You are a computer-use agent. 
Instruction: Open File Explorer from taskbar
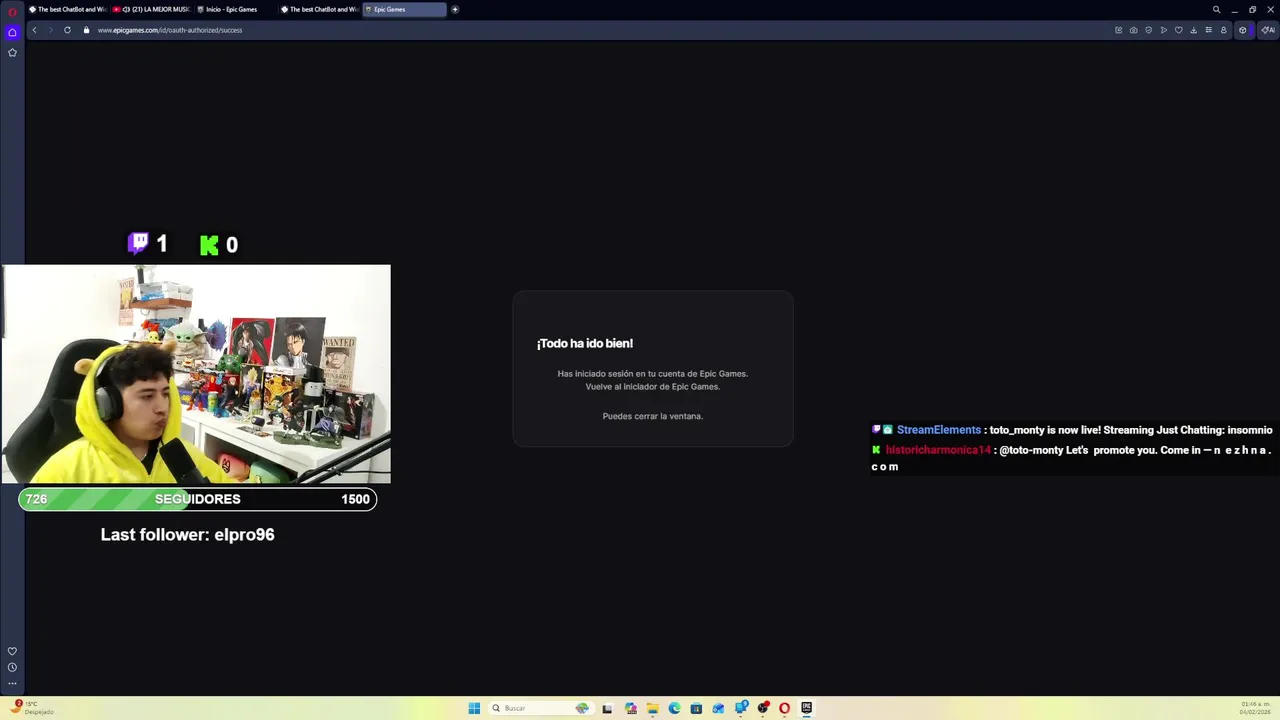pyautogui.click(x=652, y=708)
